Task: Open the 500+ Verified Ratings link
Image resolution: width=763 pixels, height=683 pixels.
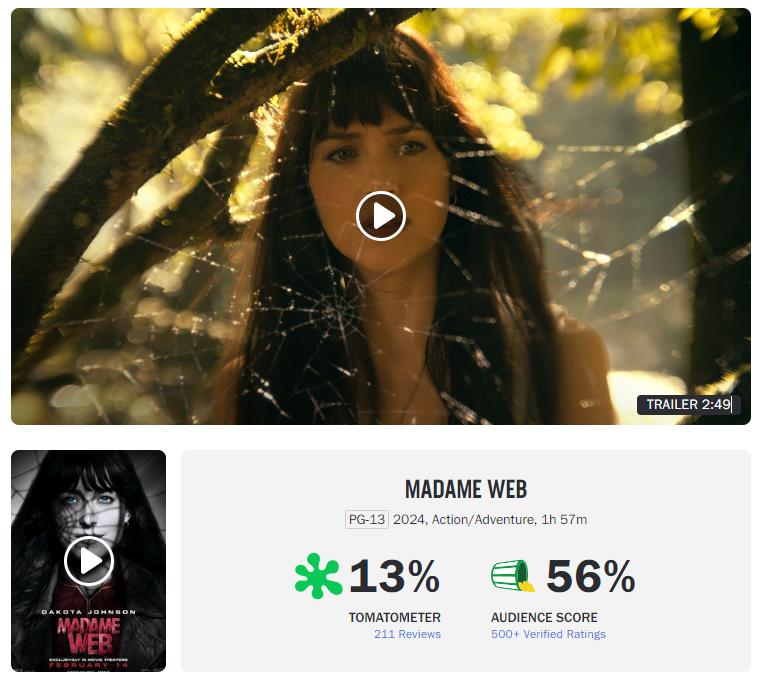Action: coord(548,634)
